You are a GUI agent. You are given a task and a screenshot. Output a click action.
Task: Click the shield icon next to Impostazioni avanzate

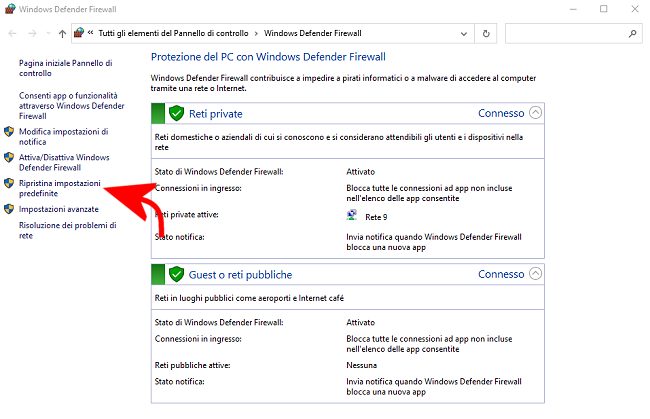pos(9,209)
